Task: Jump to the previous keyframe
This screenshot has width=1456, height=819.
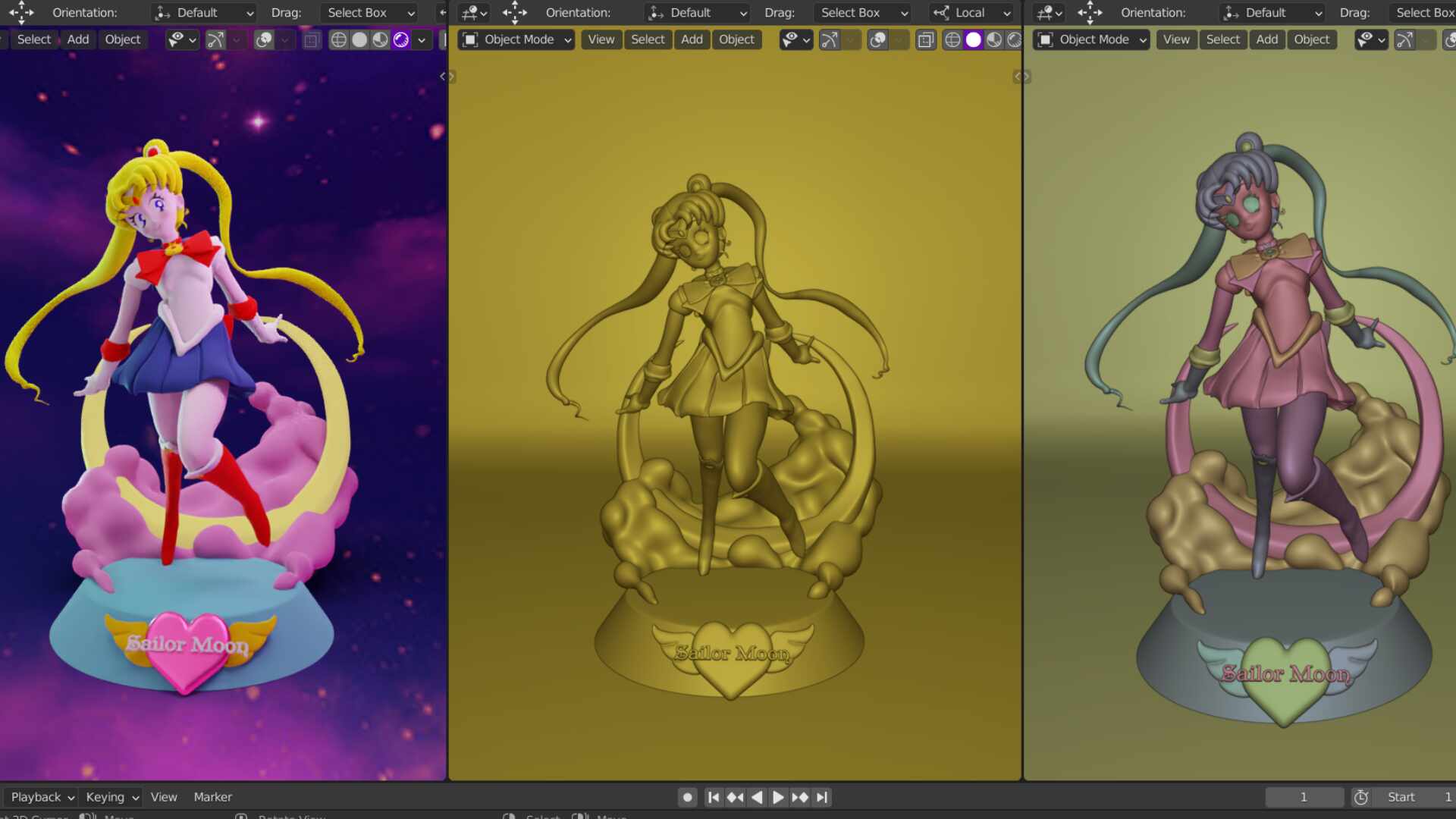Action: pyautogui.click(x=735, y=797)
